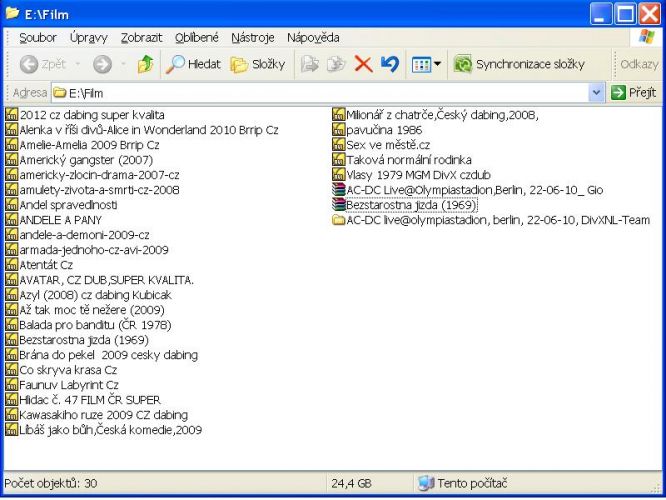
Task: Select video file name Bezstarostna jizda (1969) in left column
Action: pos(84,340)
